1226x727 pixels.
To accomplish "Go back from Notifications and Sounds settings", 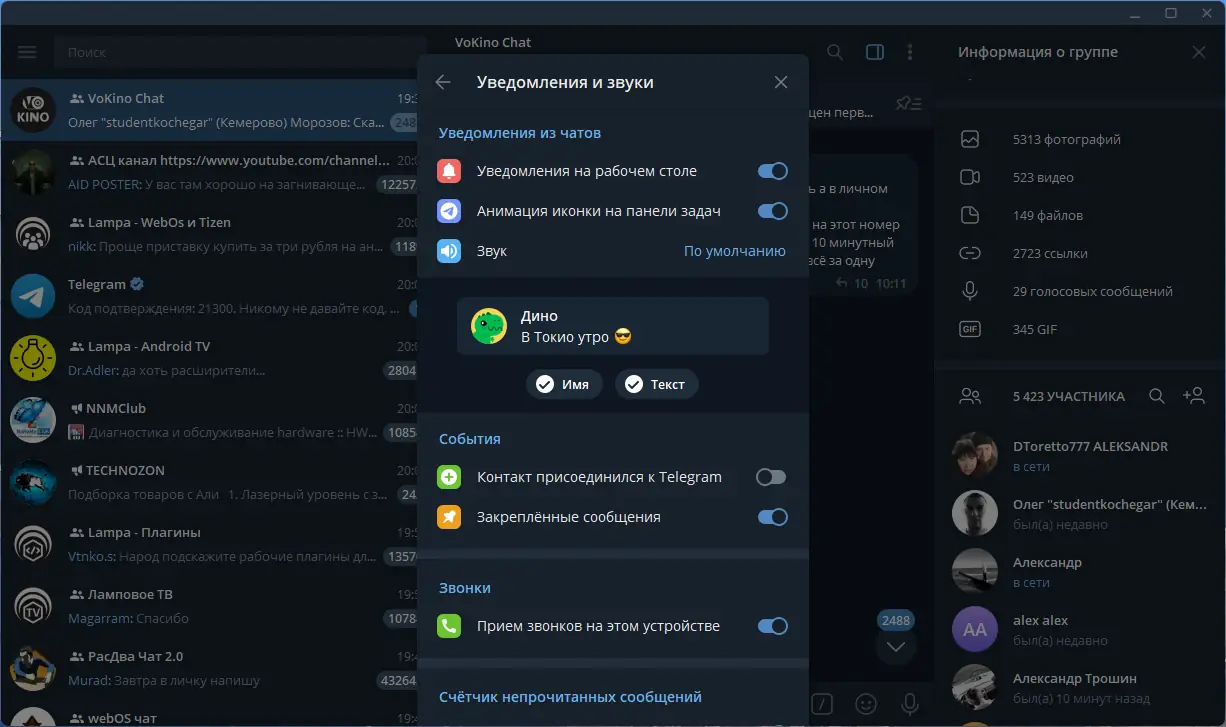I will point(443,82).
